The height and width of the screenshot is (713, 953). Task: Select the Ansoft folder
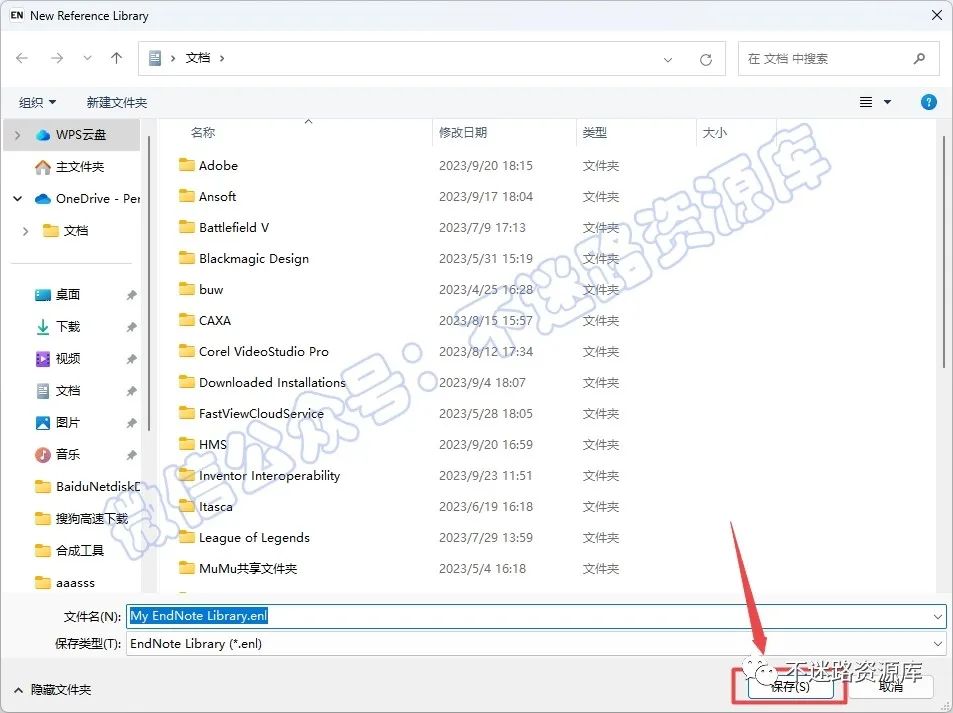tap(208, 196)
